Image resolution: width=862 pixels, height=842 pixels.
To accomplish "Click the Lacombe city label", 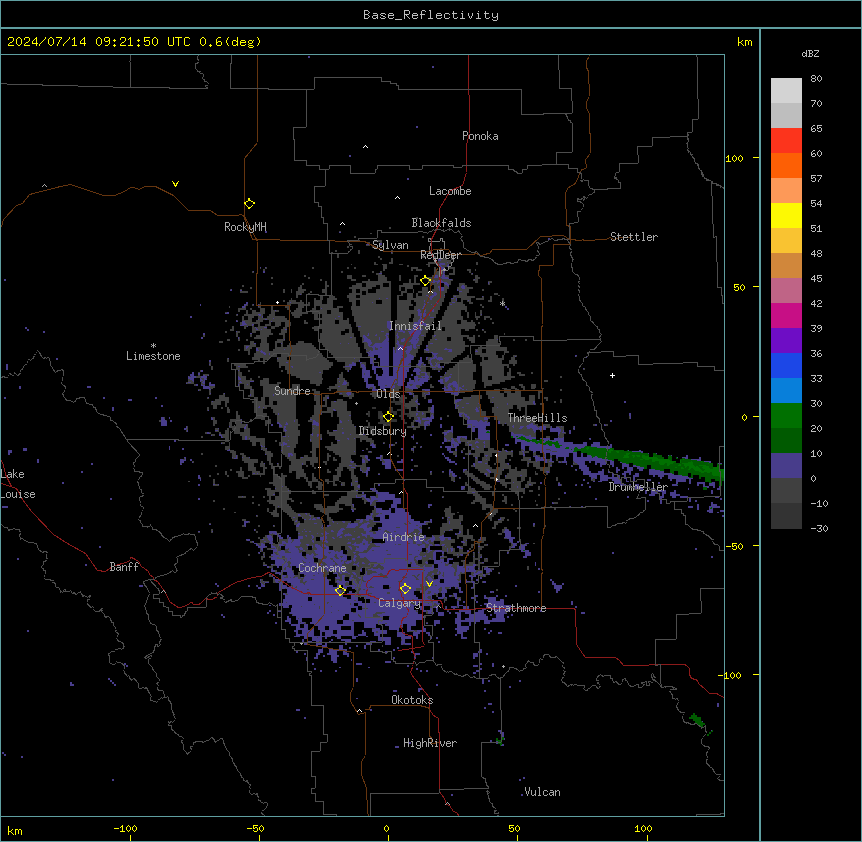I will click(450, 191).
